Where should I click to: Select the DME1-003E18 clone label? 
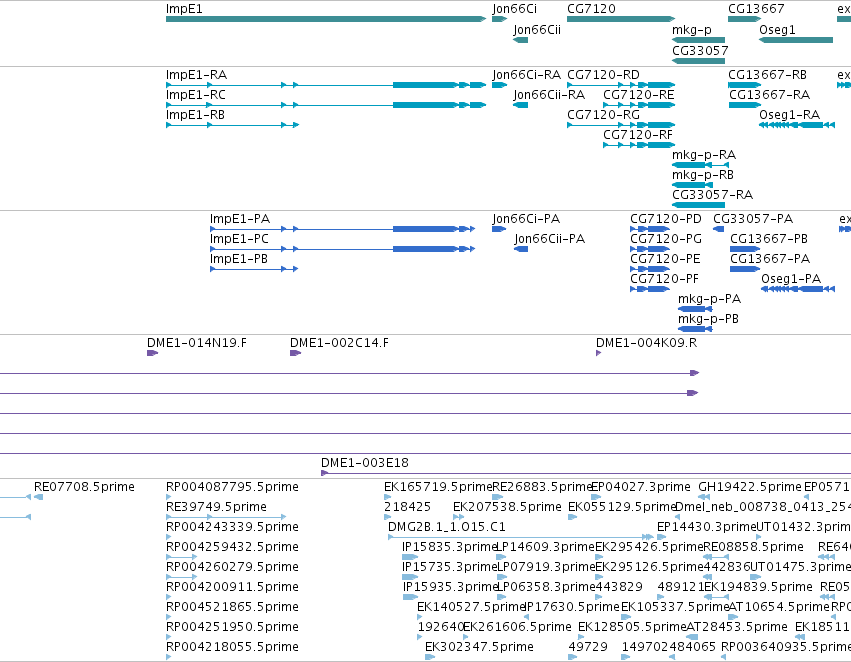[x=365, y=463]
